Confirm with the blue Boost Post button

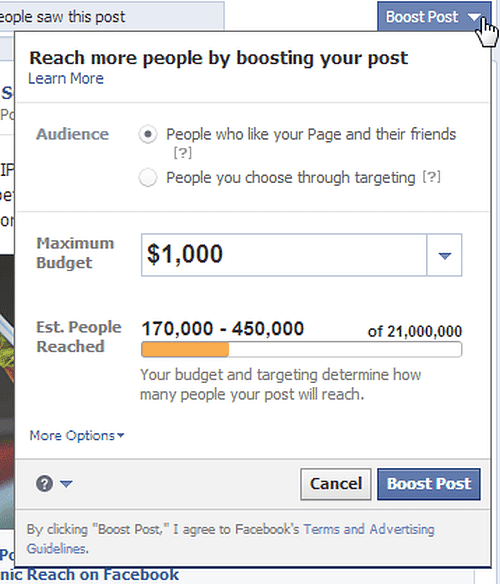pyautogui.click(x=429, y=484)
